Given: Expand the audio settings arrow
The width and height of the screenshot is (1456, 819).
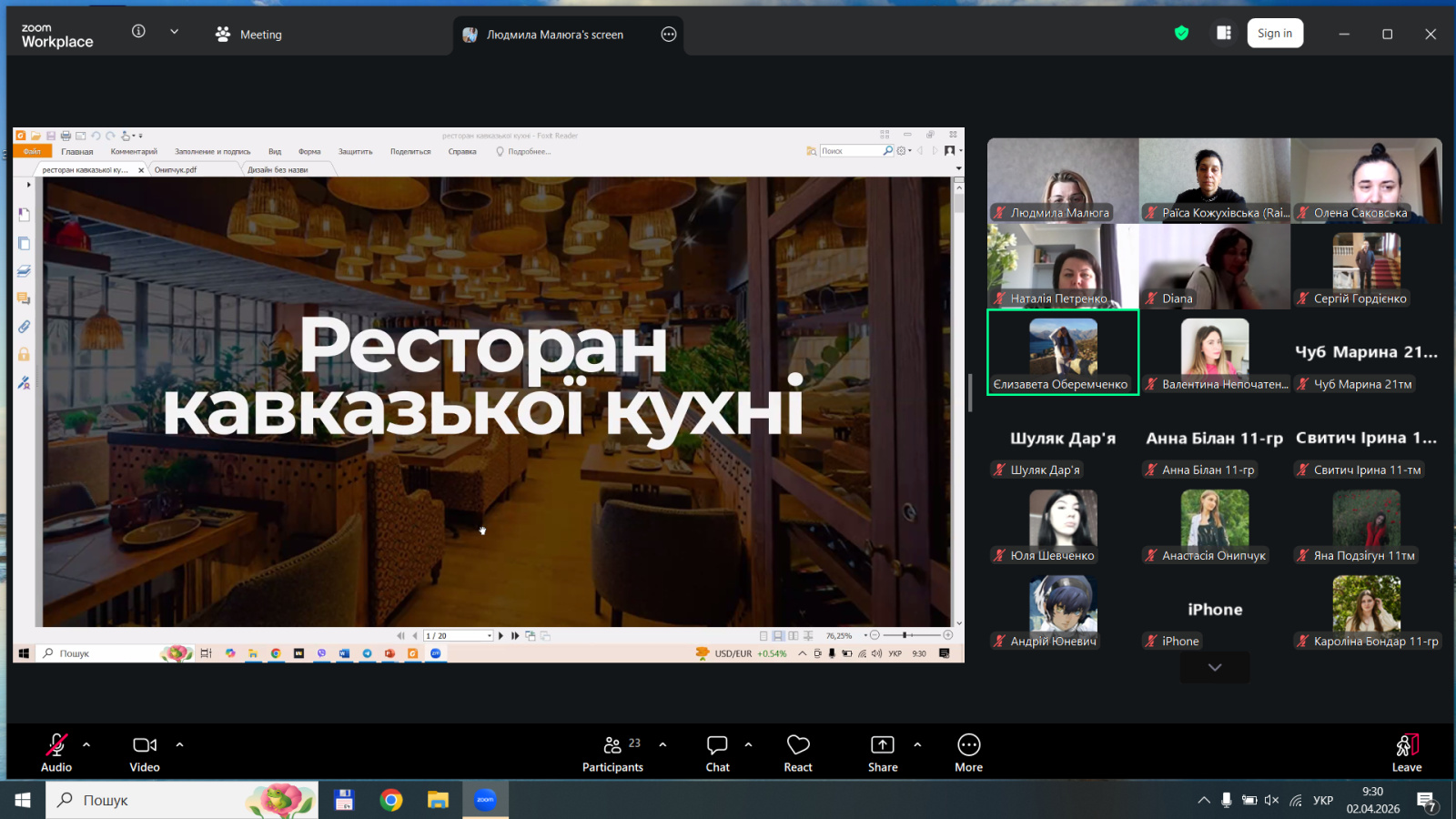Looking at the screenshot, I should (86, 744).
